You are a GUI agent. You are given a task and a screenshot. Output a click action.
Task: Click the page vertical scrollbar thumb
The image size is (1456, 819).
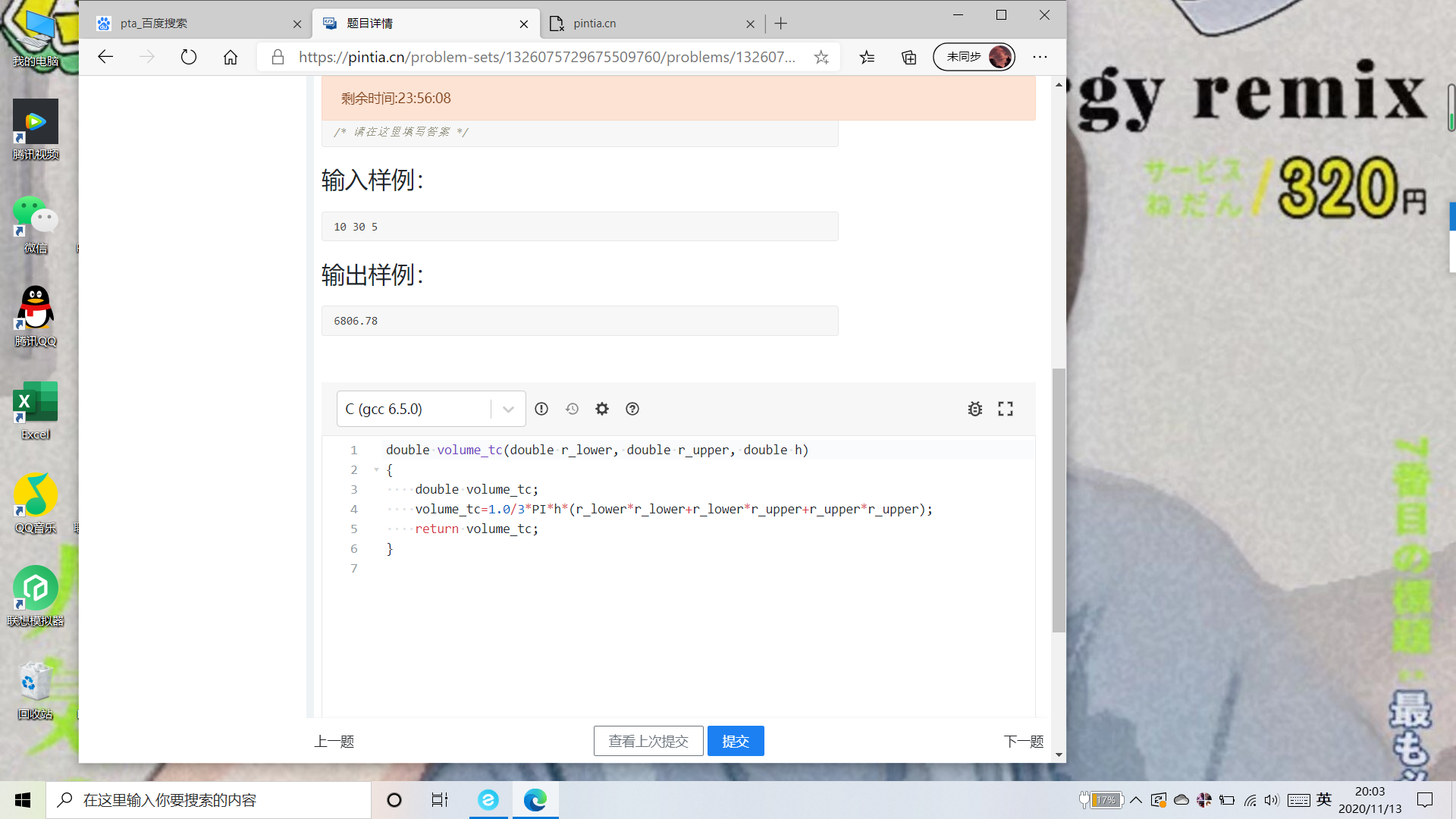(x=1059, y=500)
